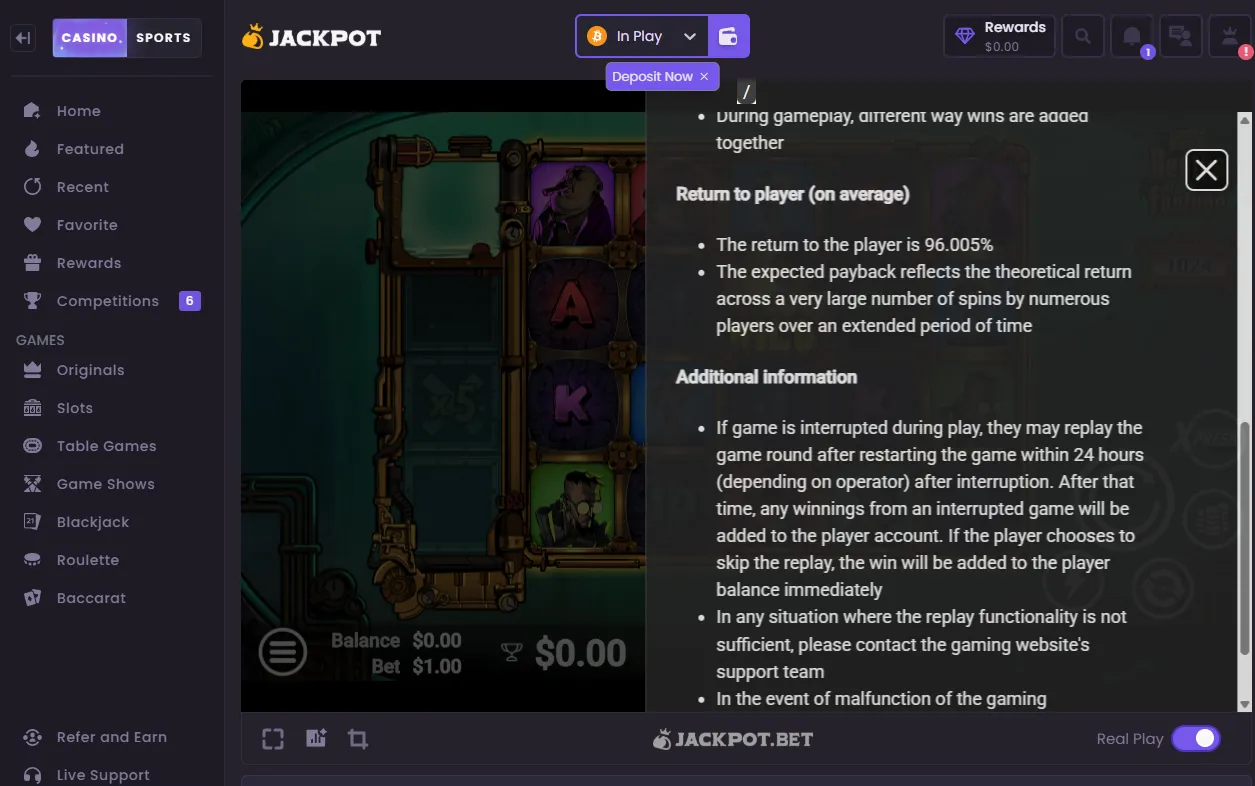This screenshot has width=1255, height=786.
Task: Open game stats chart icon
Action: [316, 739]
